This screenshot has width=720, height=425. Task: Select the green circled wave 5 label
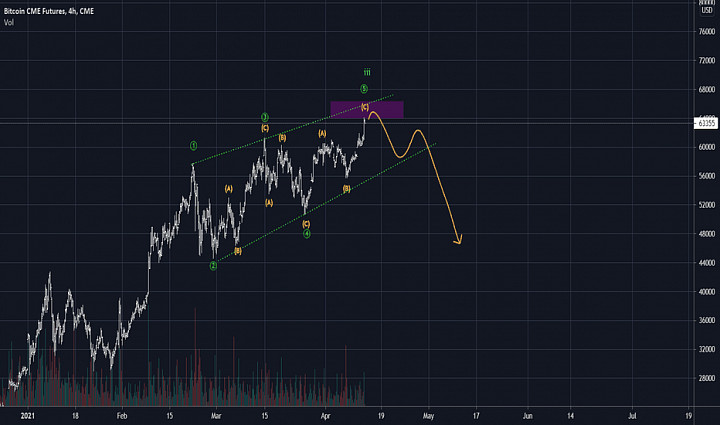(364, 89)
